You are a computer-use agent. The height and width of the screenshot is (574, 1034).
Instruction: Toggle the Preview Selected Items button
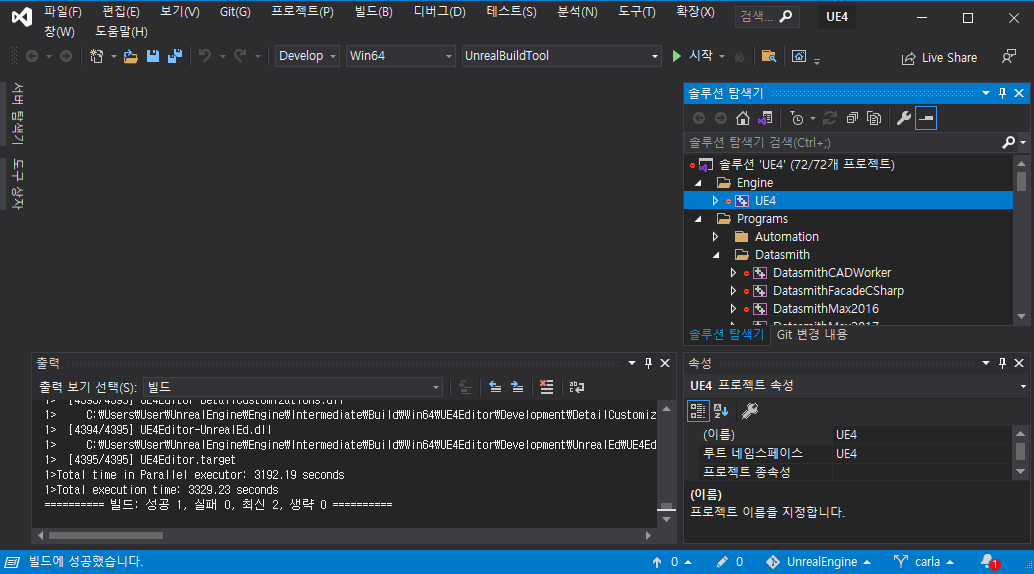[926, 118]
